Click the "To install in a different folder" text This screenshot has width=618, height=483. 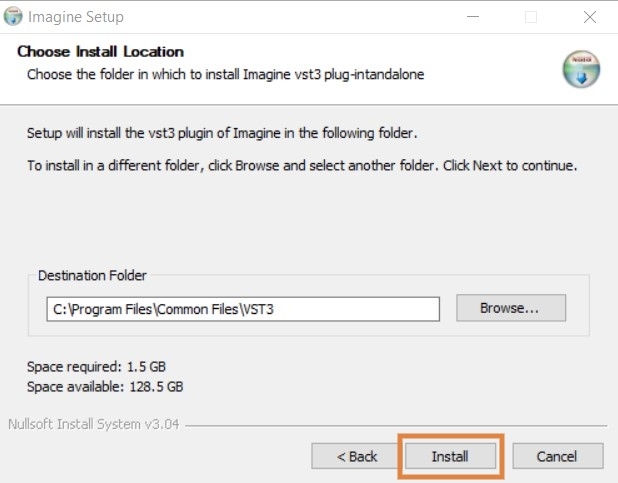[302, 164]
